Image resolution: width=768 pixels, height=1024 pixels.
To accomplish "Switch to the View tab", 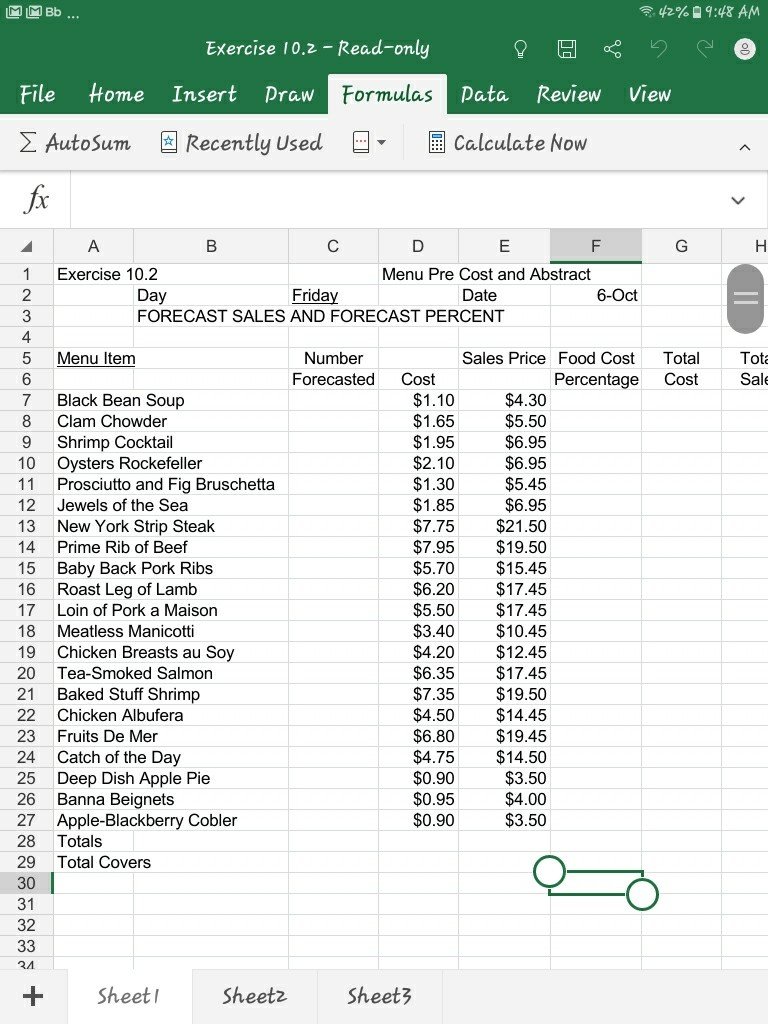I will click(x=649, y=94).
